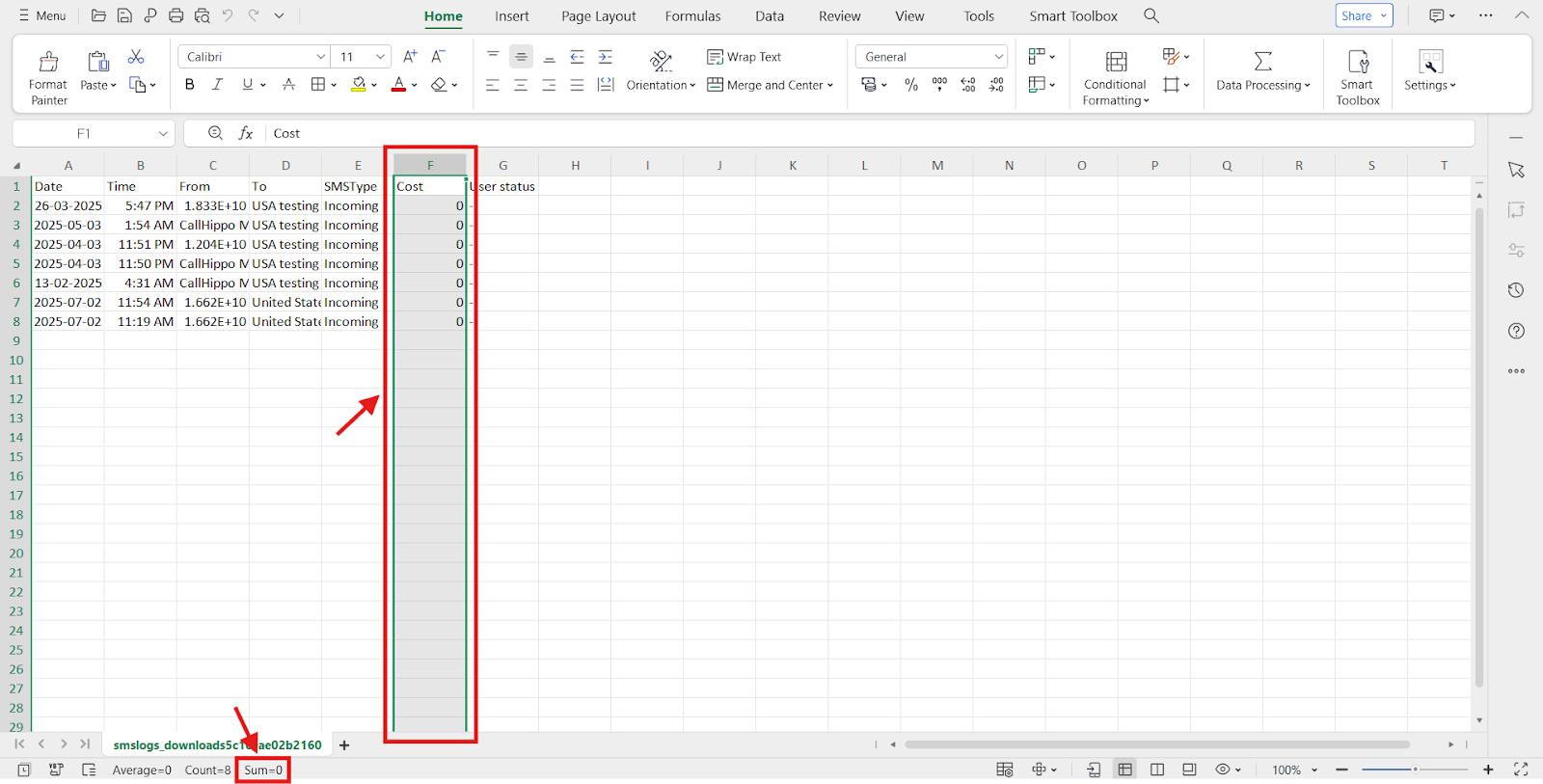Apply the comma thousands separator style
The image size is (1543, 784).
point(939,85)
